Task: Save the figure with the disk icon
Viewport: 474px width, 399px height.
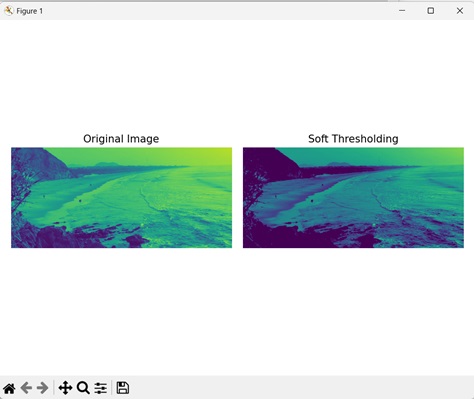Action: coord(123,388)
